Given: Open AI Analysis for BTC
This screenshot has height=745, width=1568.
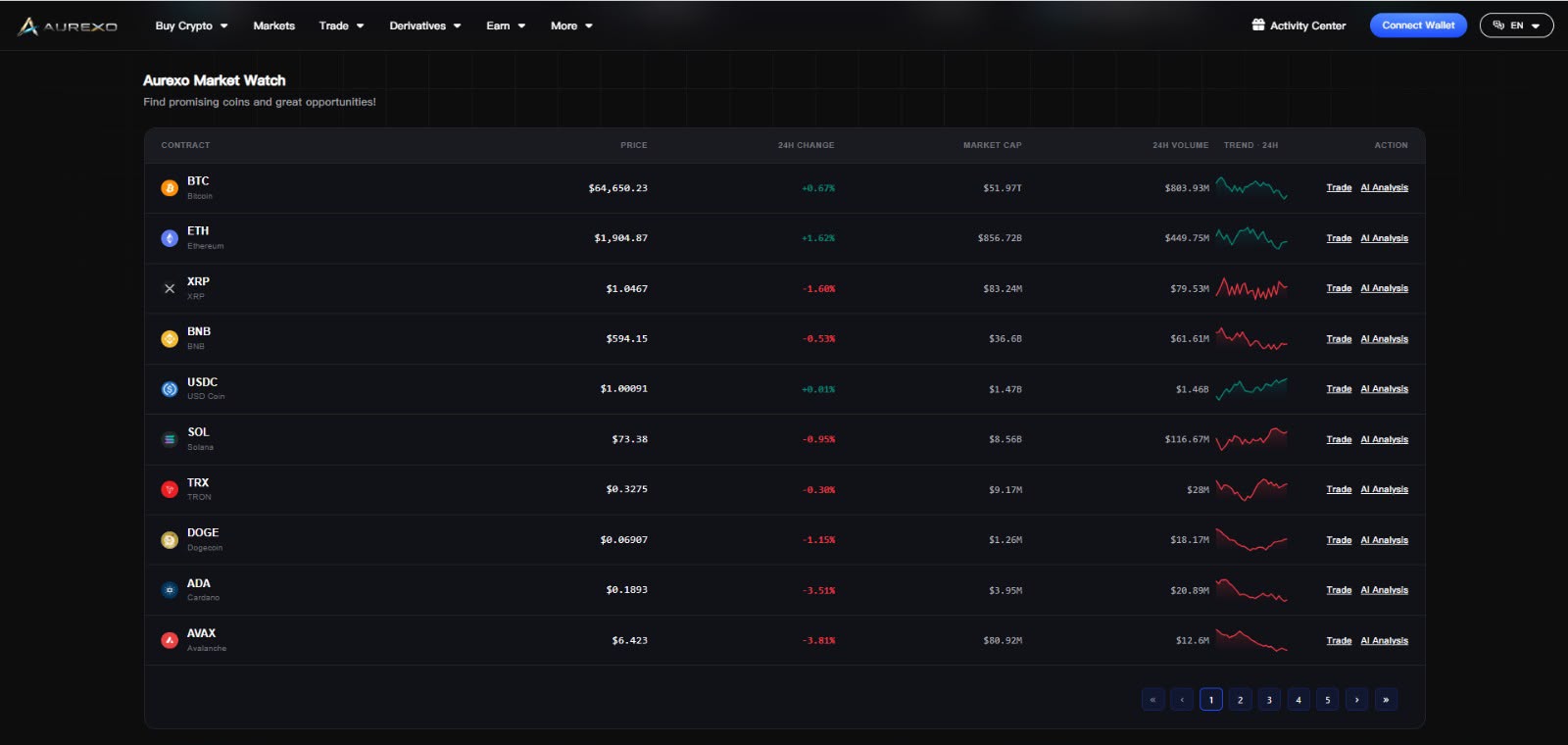Looking at the screenshot, I should coord(1384,188).
